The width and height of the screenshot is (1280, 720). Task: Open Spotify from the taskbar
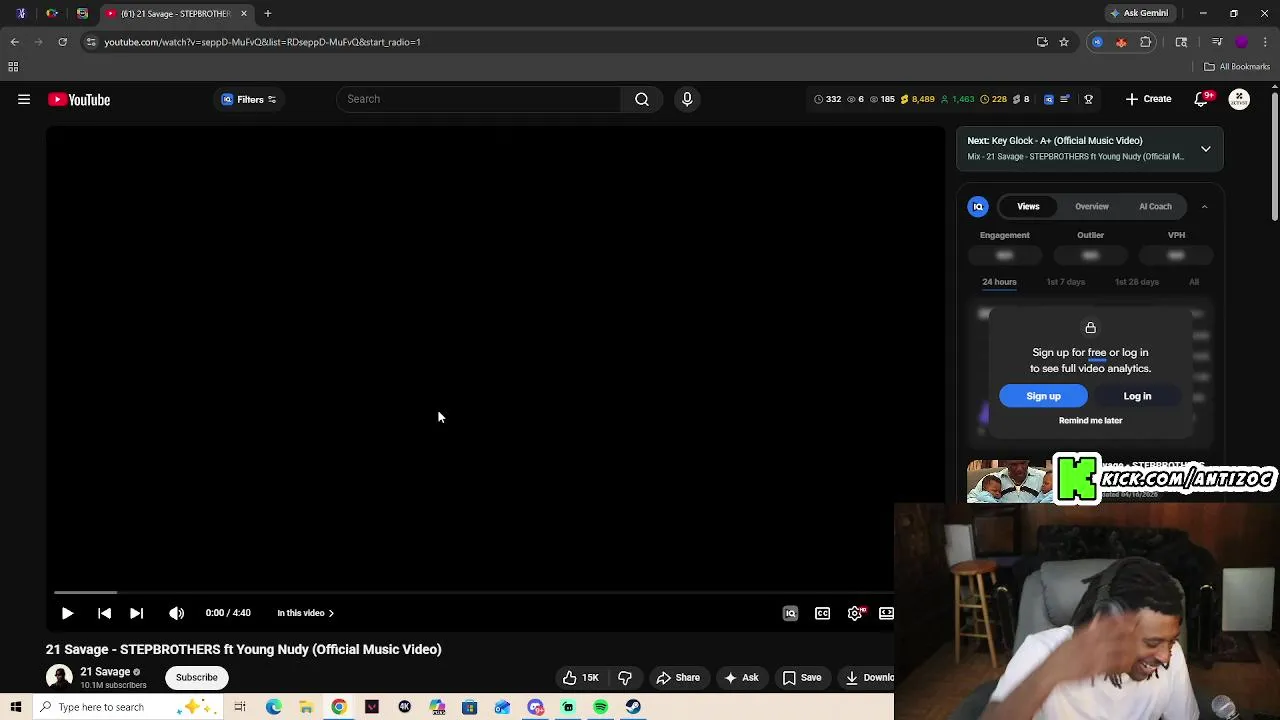pyautogui.click(x=600, y=707)
